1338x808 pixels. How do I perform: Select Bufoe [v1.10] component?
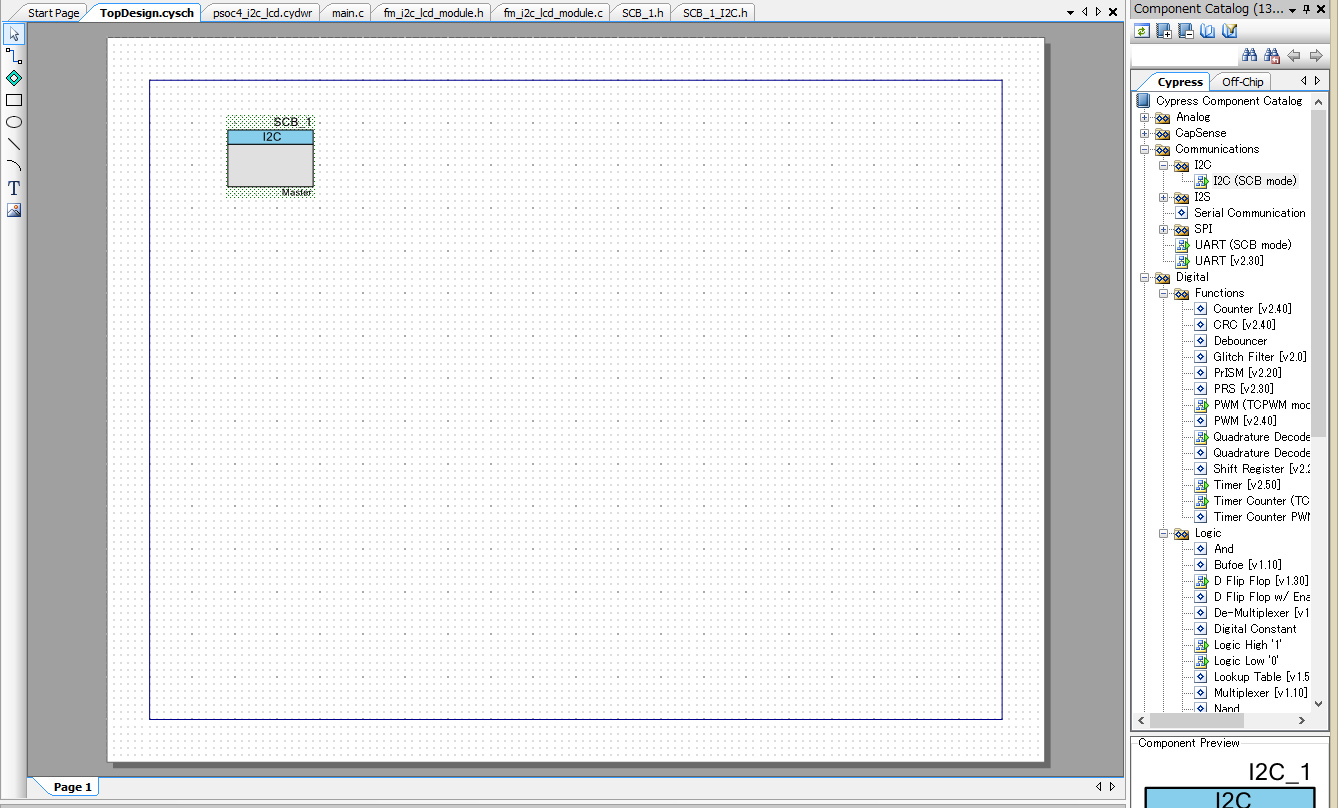pyautogui.click(x=1247, y=565)
